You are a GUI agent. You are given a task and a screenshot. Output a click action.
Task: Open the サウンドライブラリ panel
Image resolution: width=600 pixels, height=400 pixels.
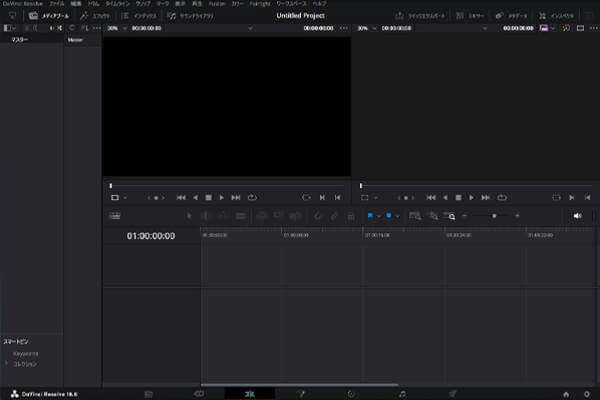[199, 17]
